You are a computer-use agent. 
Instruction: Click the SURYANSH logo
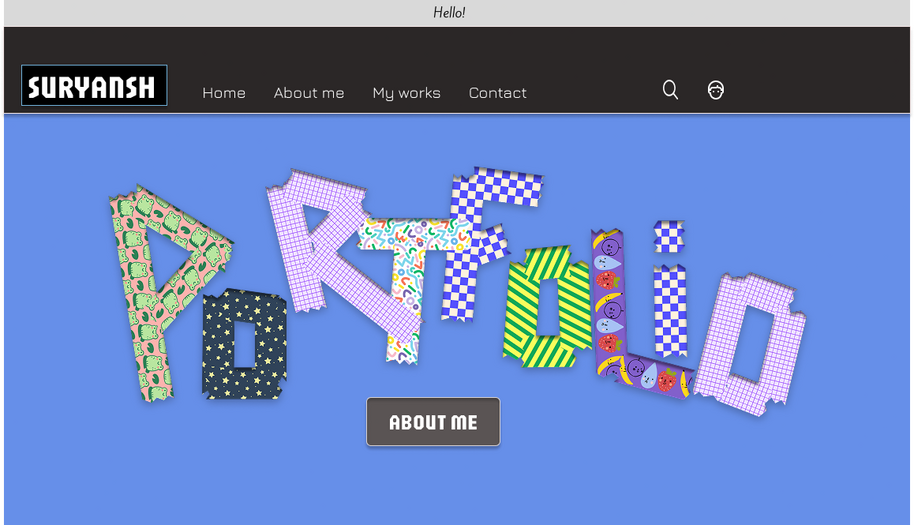pyautogui.click(x=94, y=86)
